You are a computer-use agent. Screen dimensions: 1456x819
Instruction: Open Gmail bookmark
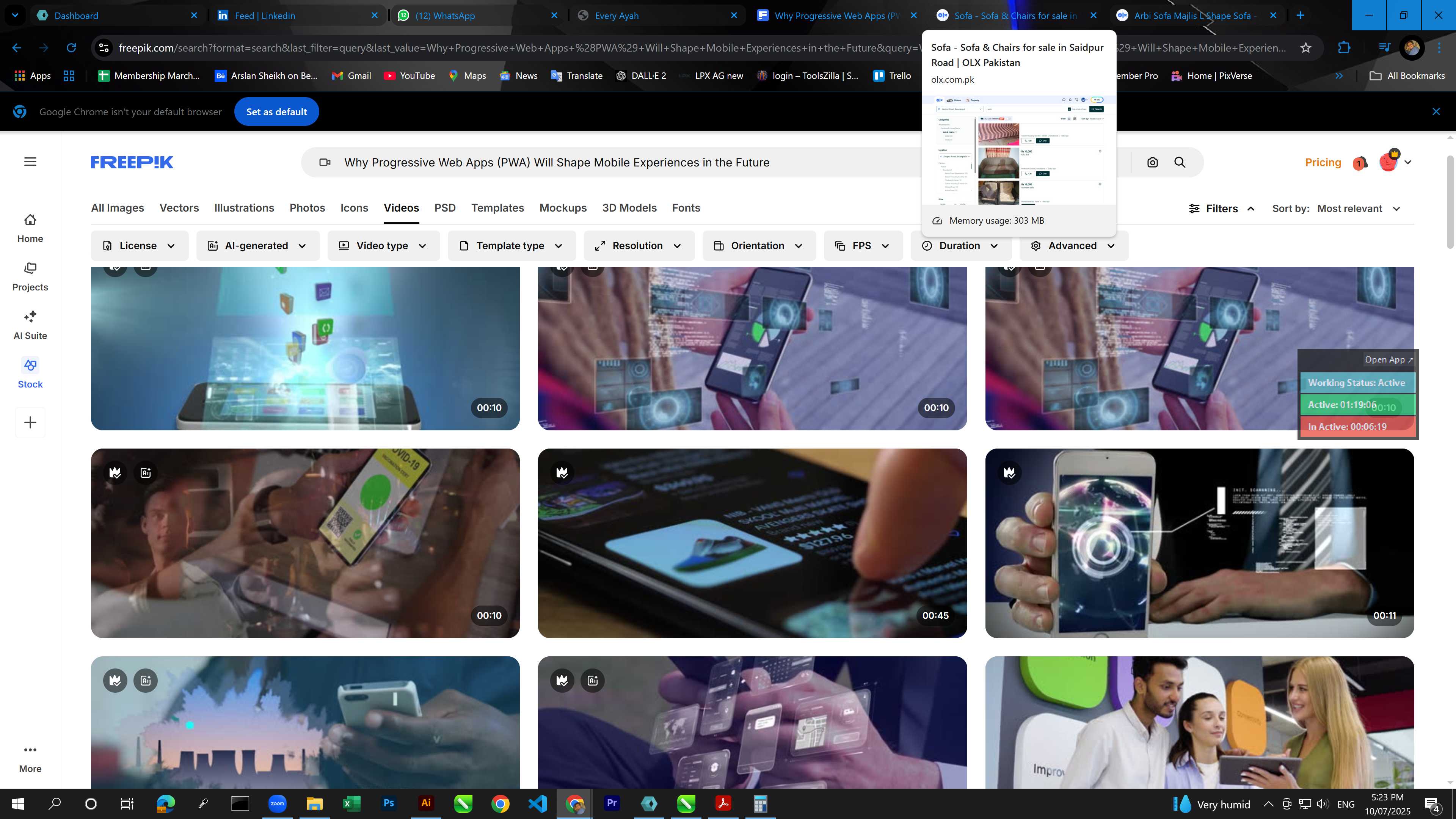(x=351, y=76)
